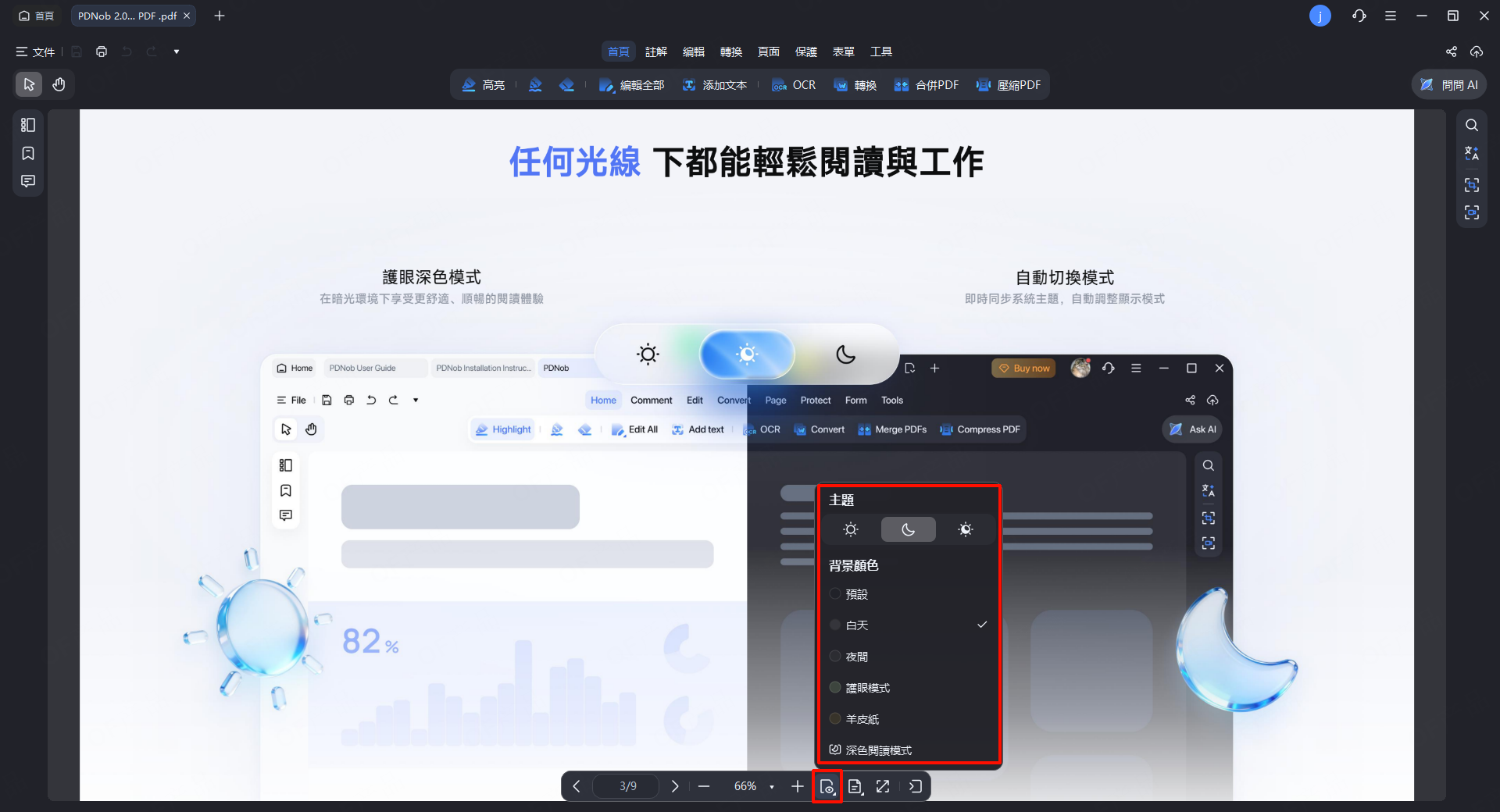The image size is (1500, 812).
Task: Enter fullscreen view from bottom bar
Action: (x=883, y=786)
